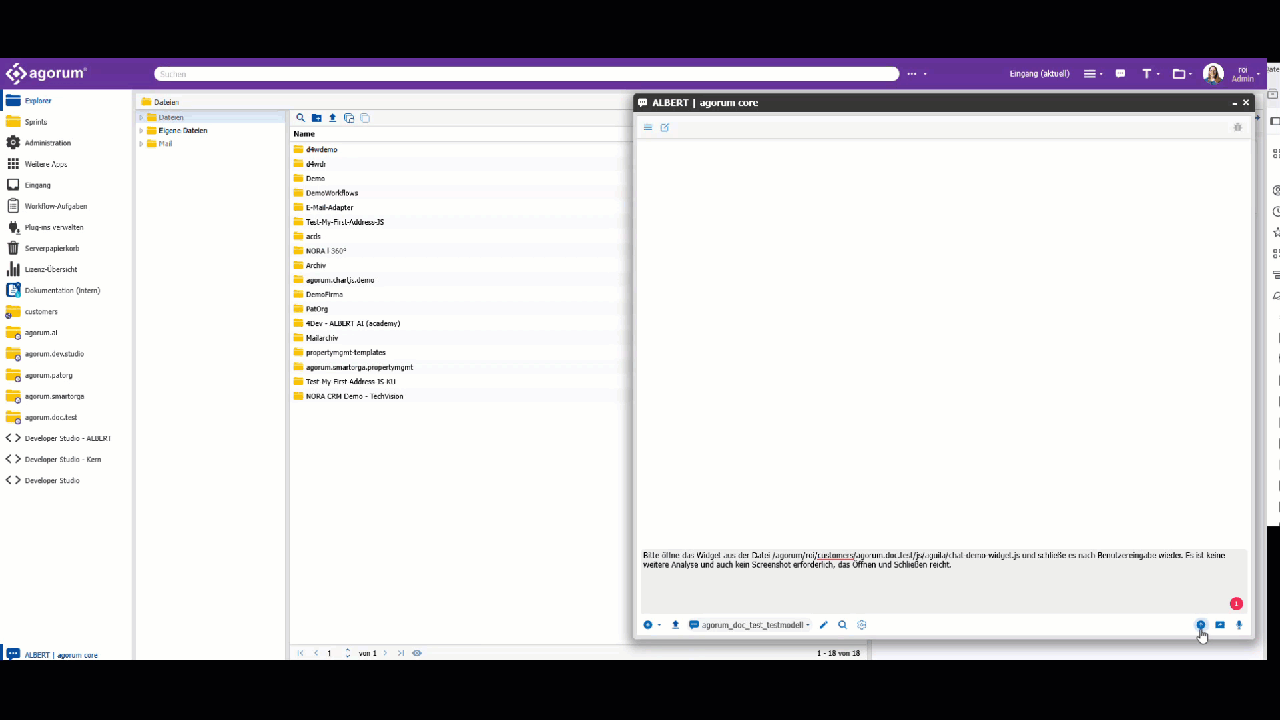
Task: Click the top search input field
Action: click(x=527, y=74)
